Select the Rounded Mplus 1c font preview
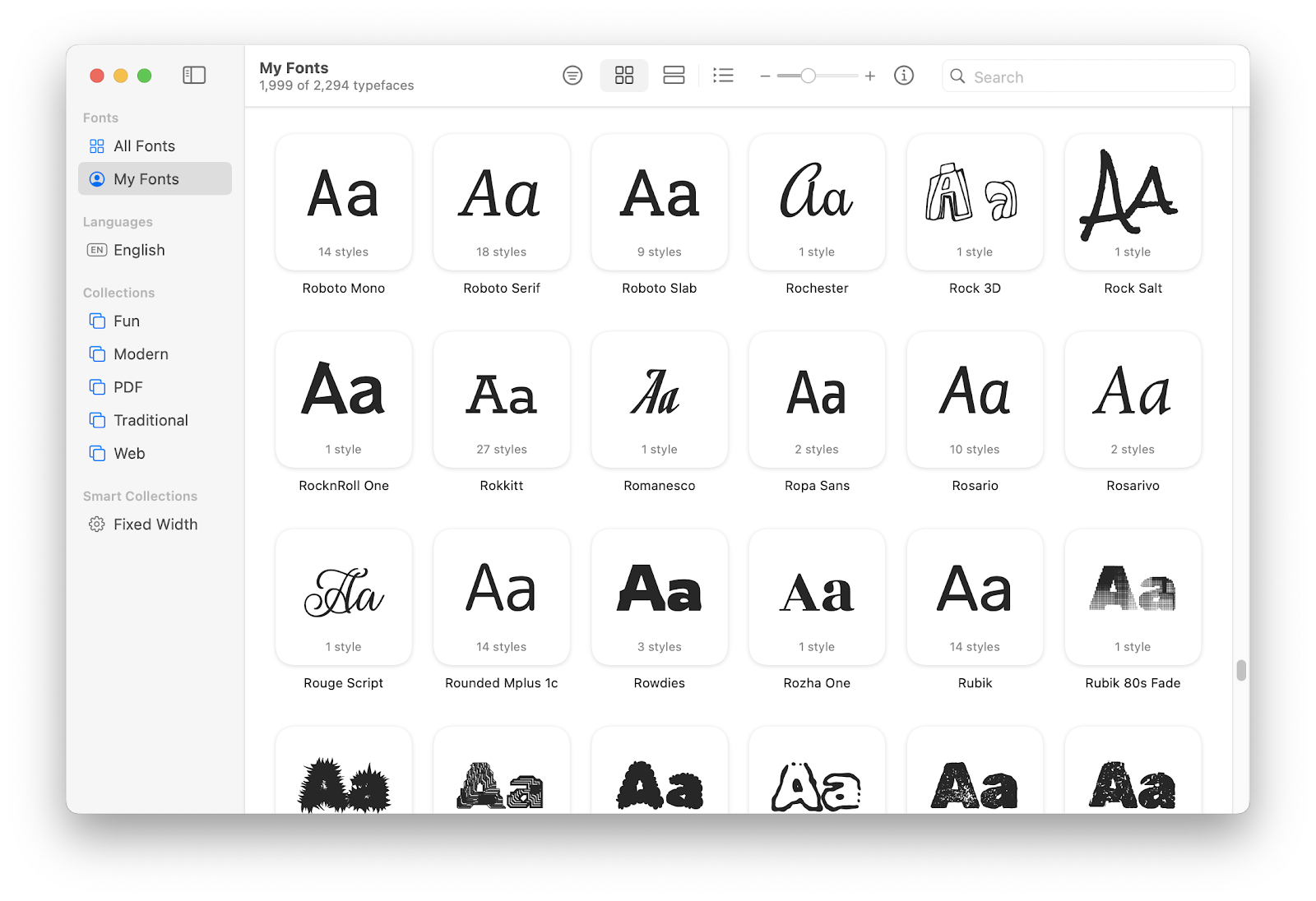The image size is (1316, 901). tap(502, 597)
